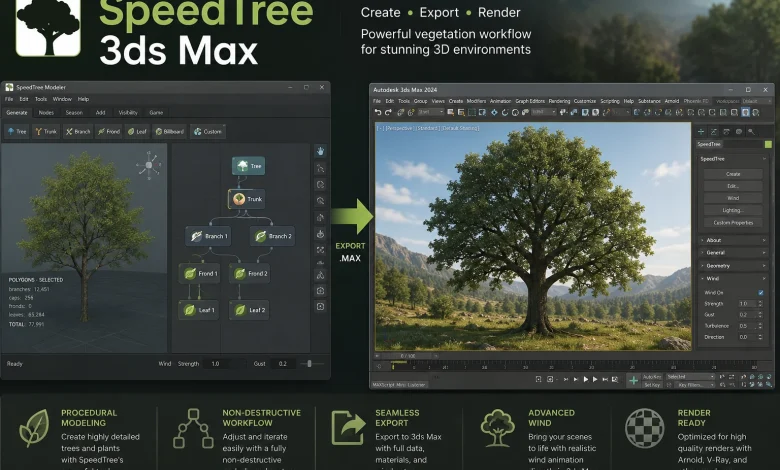Select the Frond 2 node
Viewport: 780px width, 470px height.
click(x=250, y=274)
